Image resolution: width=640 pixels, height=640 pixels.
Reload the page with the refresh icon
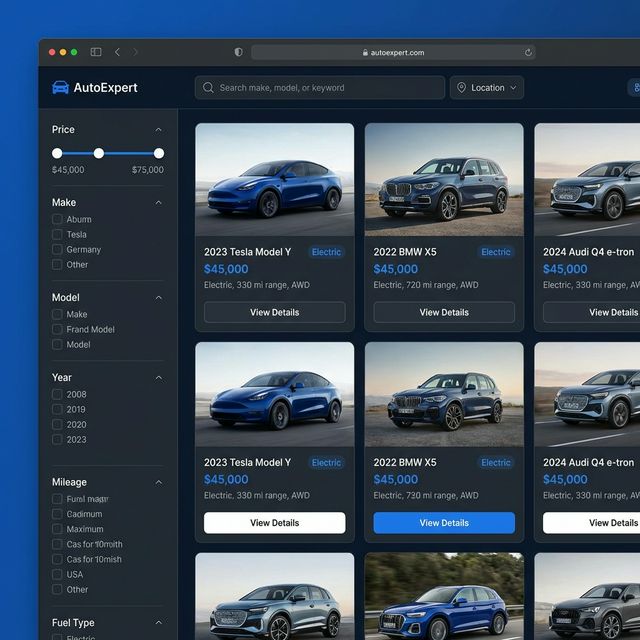[528, 52]
